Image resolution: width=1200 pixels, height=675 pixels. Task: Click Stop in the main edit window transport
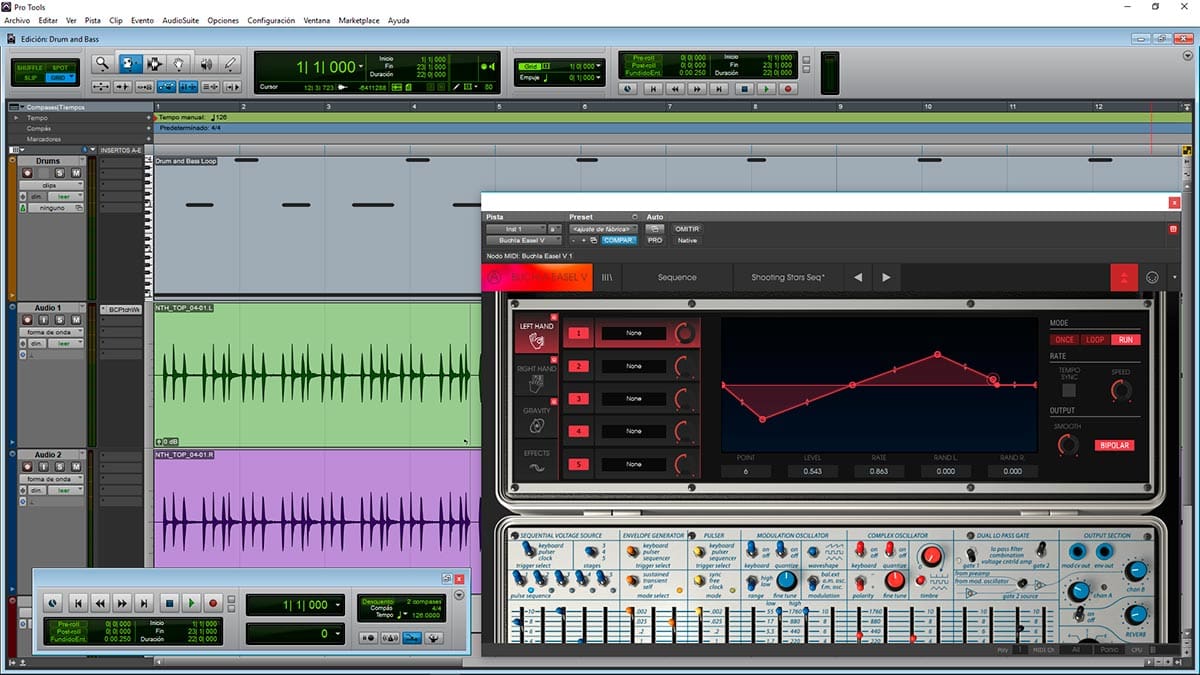coord(743,88)
